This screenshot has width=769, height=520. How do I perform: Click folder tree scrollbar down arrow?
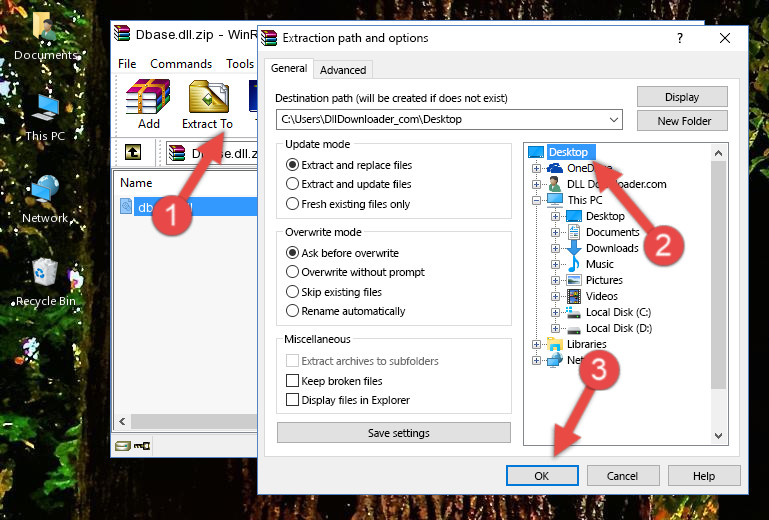click(718, 436)
